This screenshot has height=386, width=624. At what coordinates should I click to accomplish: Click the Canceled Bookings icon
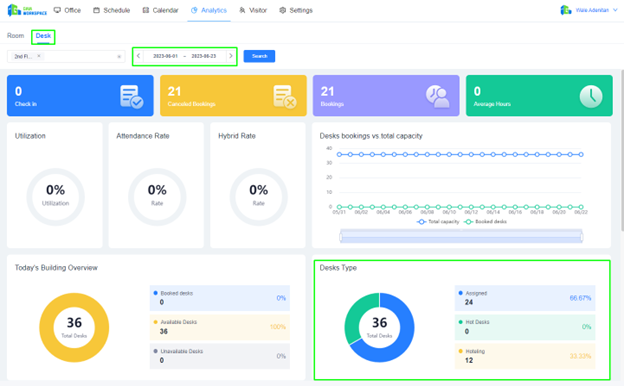click(x=285, y=96)
